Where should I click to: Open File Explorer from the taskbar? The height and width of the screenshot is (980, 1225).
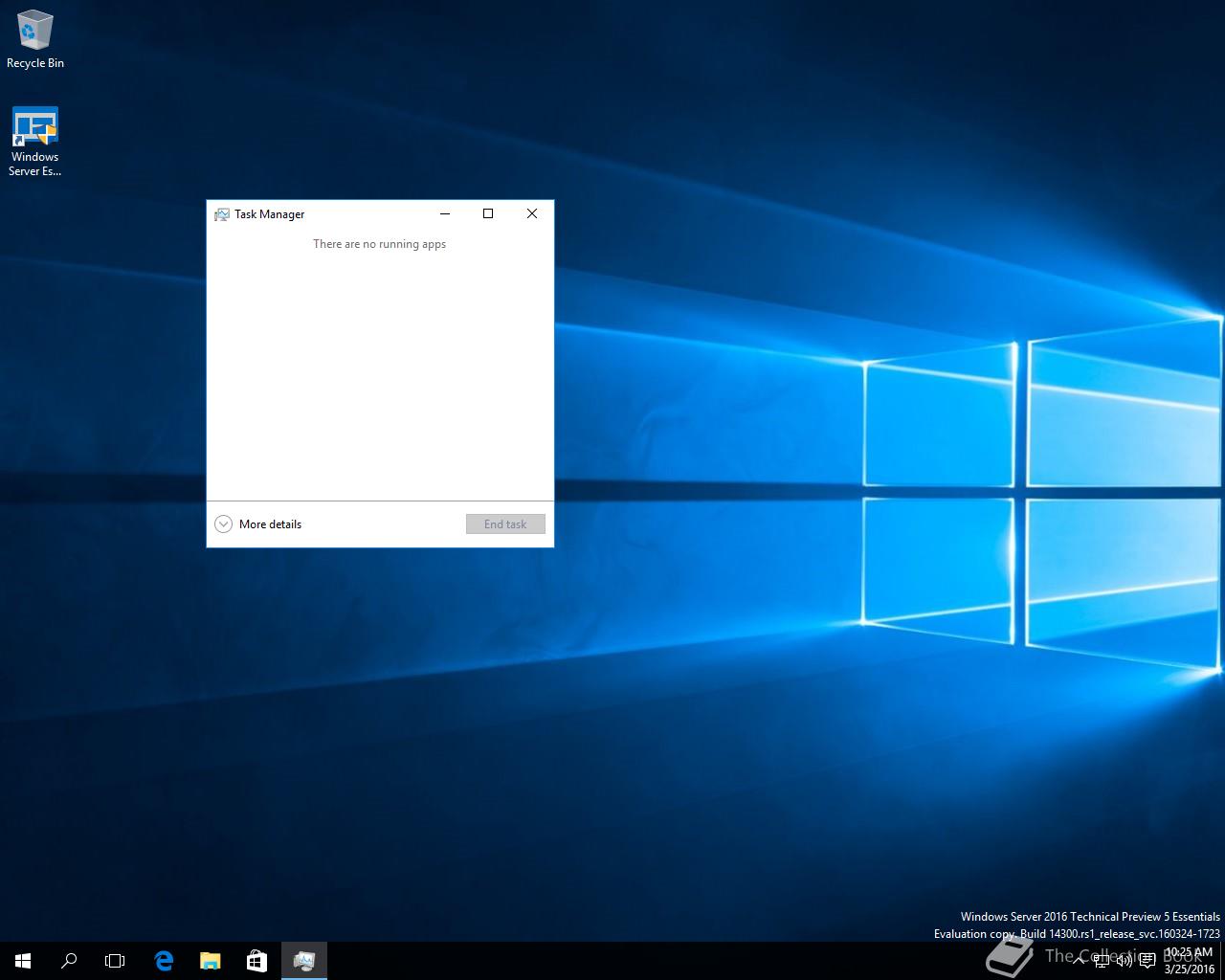210,960
